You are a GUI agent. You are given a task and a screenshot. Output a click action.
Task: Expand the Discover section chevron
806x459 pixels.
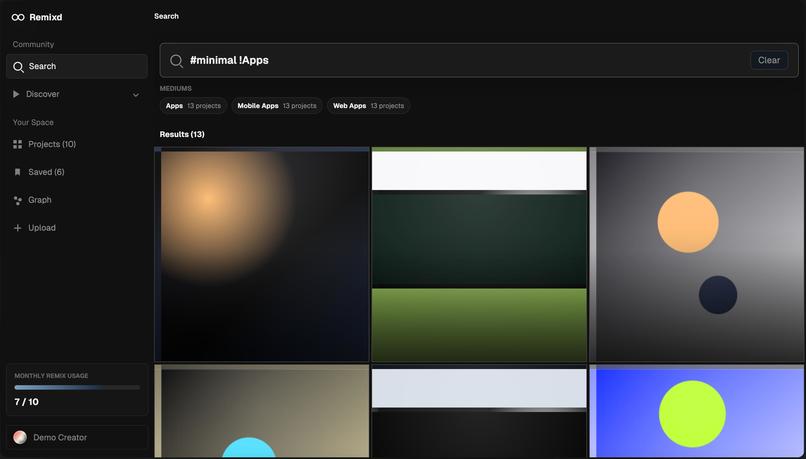pos(136,95)
